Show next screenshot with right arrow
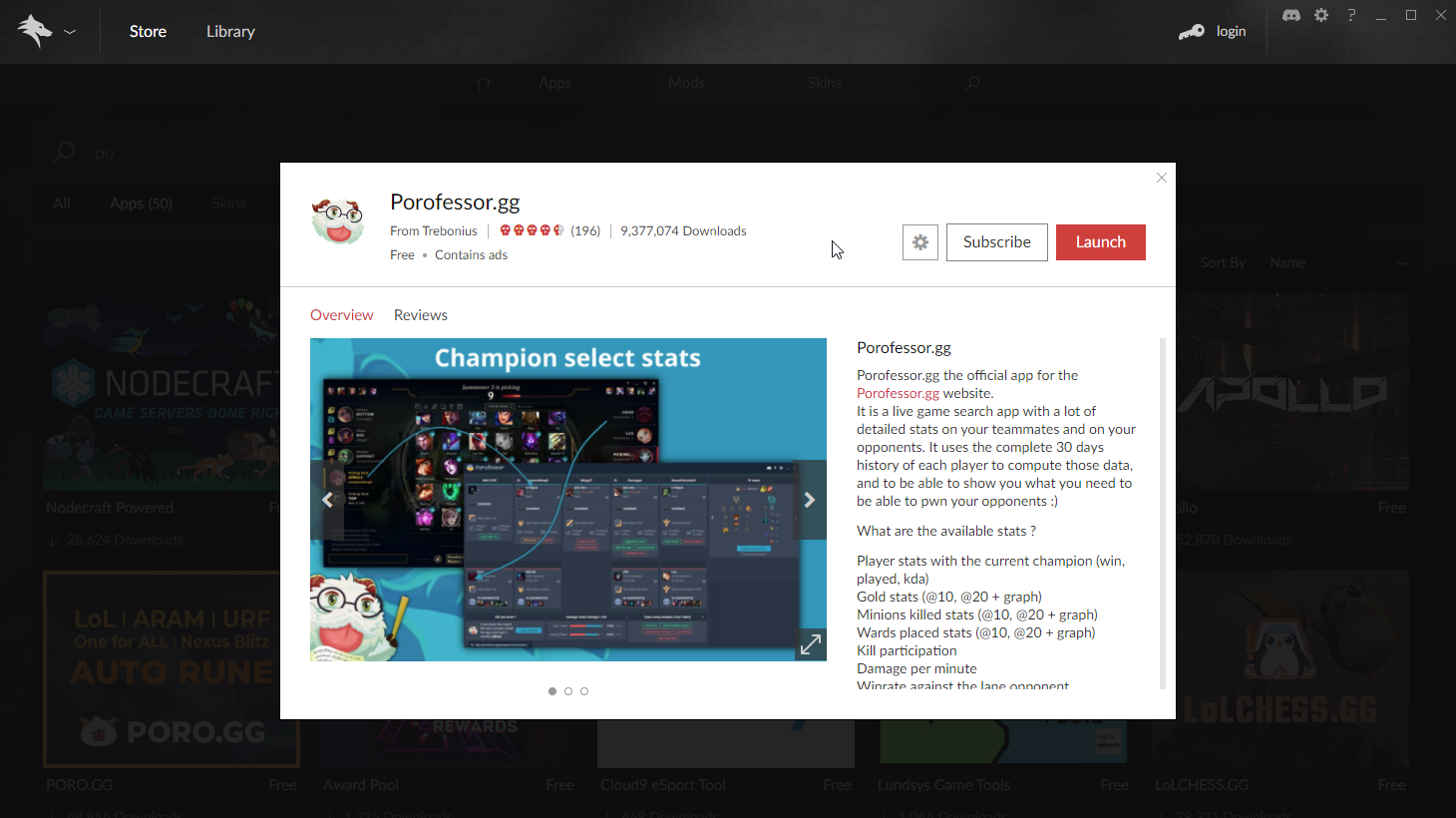The width and height of the screenshot is (1456, 818). (x=810, y=500)
